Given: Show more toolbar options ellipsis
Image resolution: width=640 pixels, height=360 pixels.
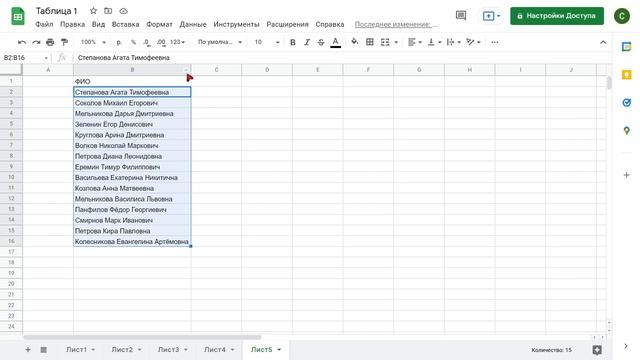Looking at the screenshot, I should (x=495, y=42).
